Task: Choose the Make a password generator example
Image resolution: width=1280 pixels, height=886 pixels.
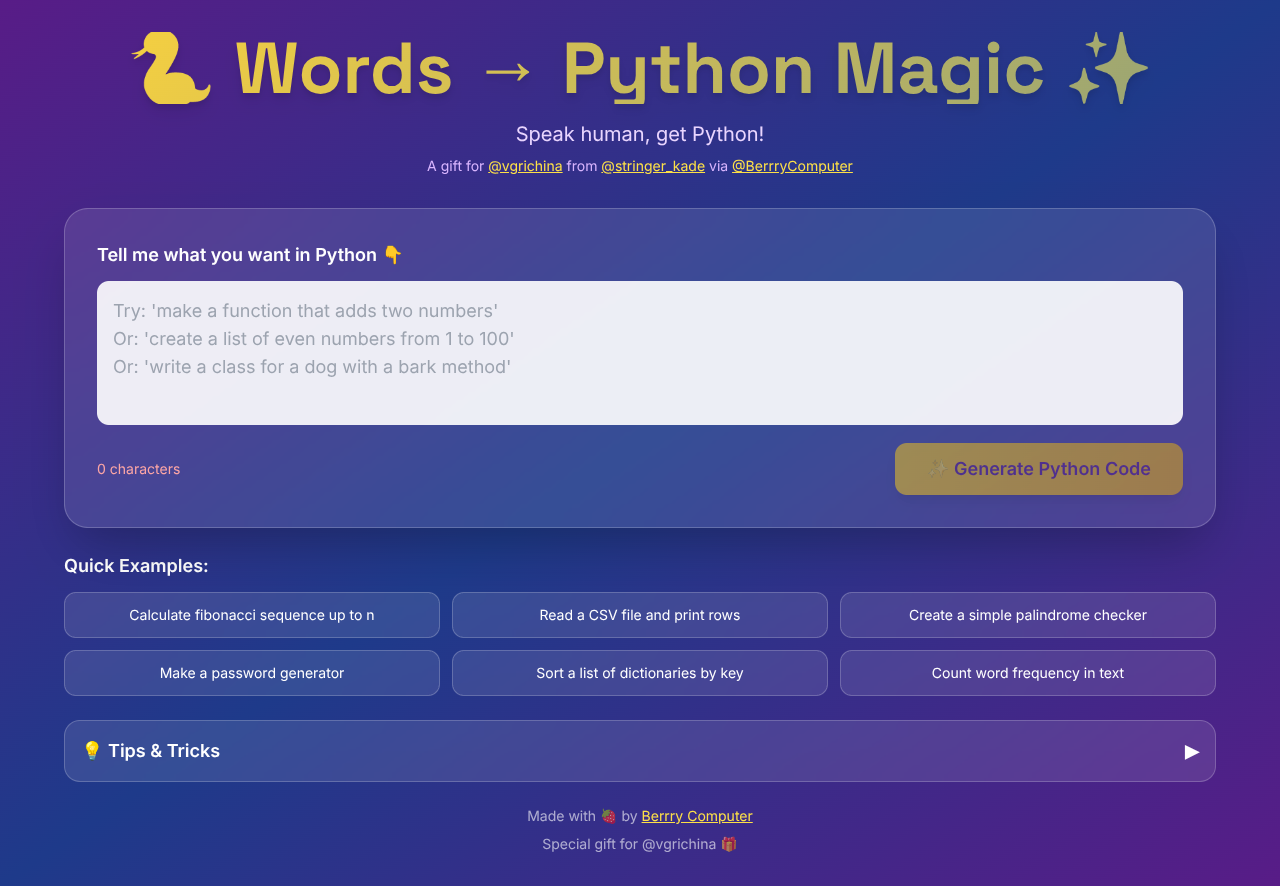Action: pyautogui.click(x=251, y=673)
